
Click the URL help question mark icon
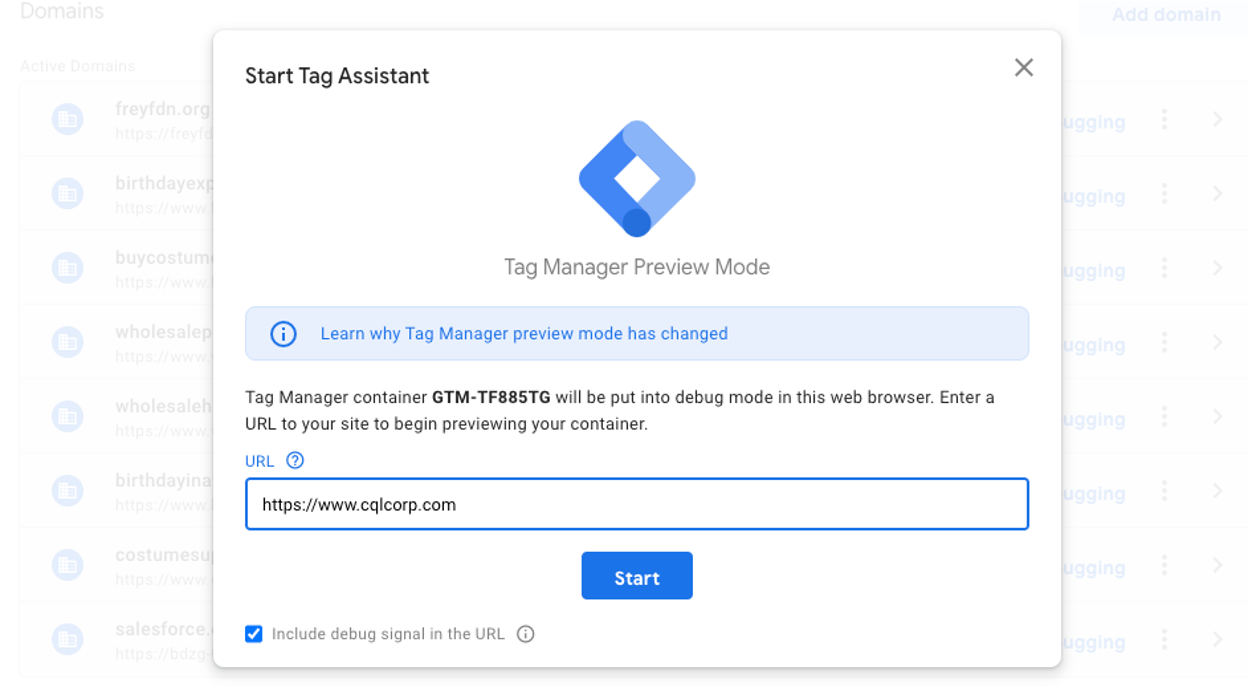click(295, 461)
